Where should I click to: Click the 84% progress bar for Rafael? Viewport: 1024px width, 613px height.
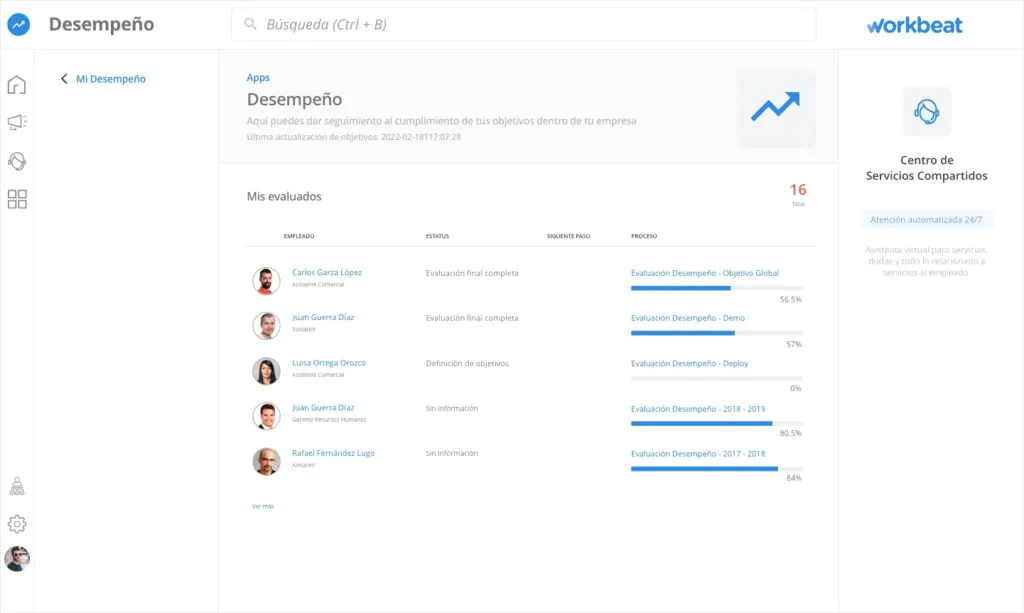coord(716,468)
